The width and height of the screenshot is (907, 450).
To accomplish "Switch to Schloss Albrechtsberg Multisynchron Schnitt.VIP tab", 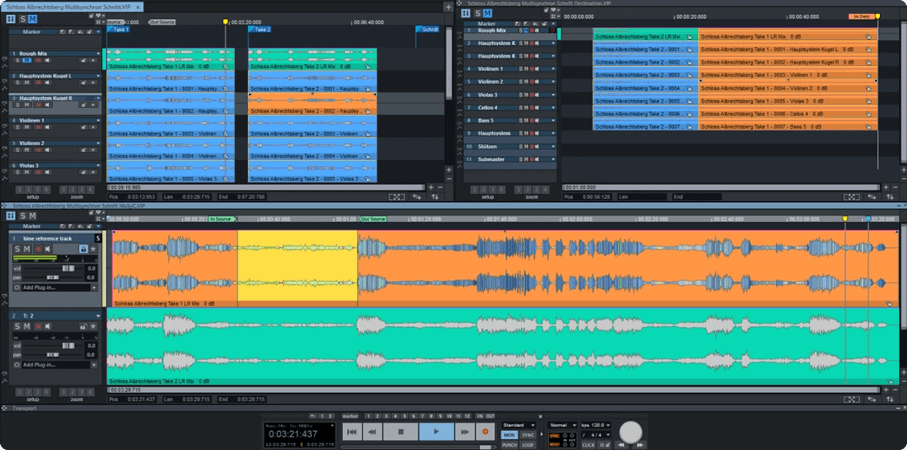I will coord(70,7).
